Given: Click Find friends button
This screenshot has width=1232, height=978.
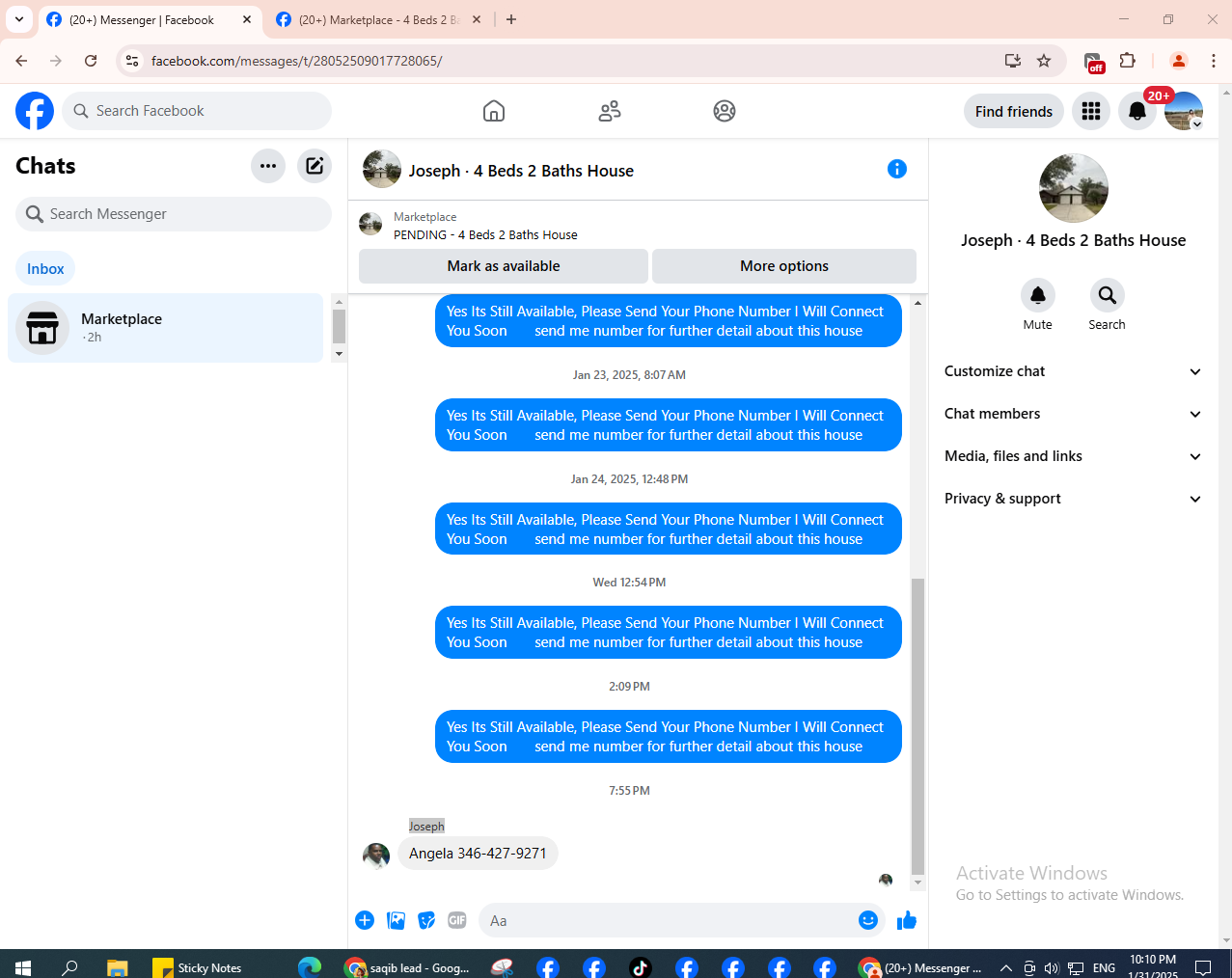Looking at the screenshot, I should 1014,112.
